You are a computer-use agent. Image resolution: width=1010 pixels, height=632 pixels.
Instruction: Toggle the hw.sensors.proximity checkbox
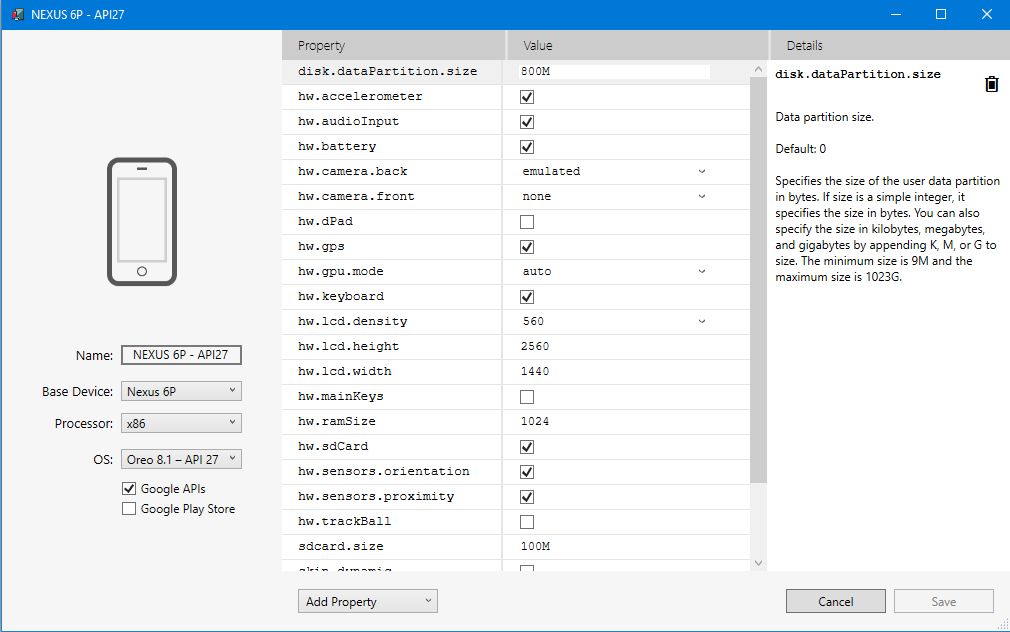pos(527,497)
